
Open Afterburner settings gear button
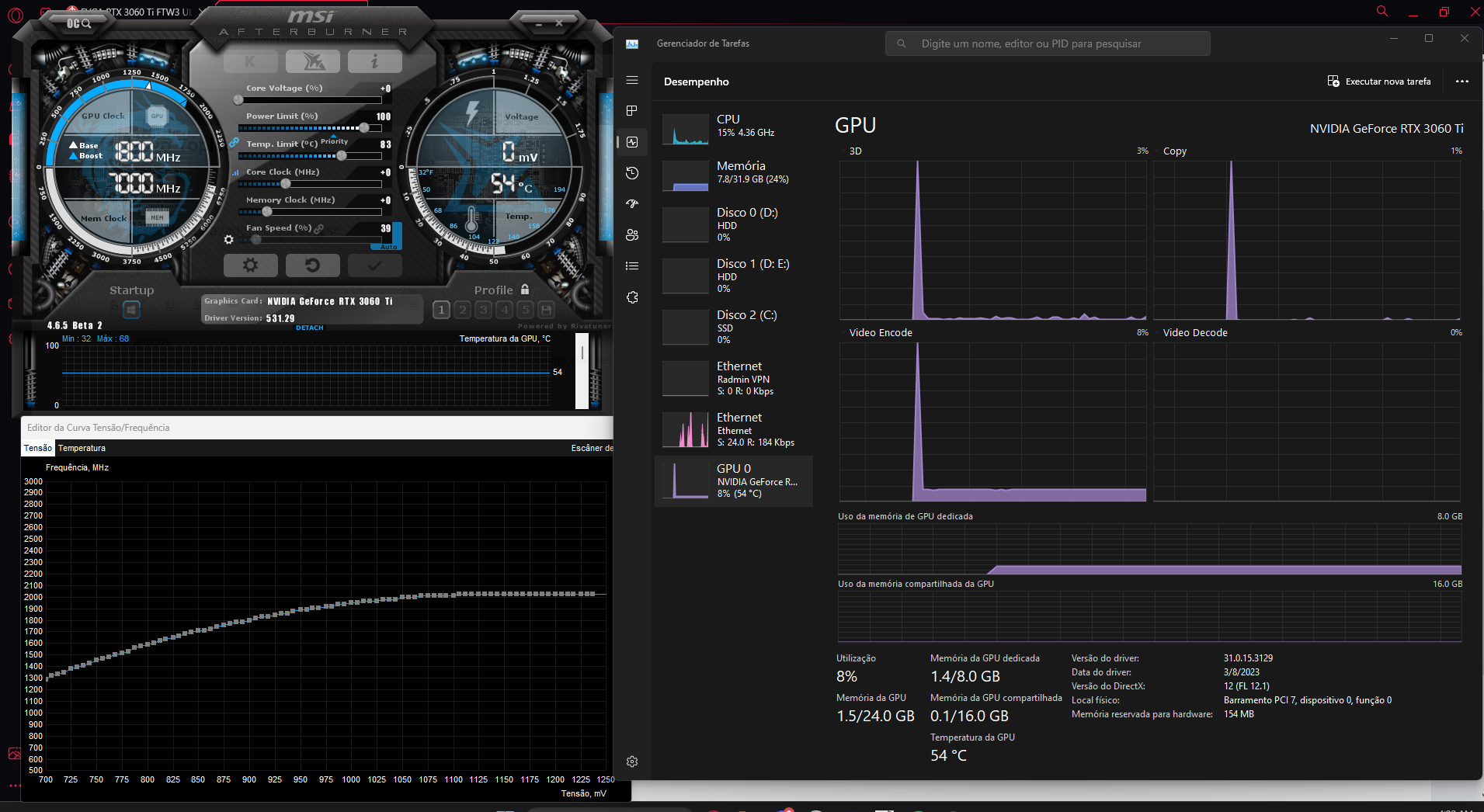pos(250,265)
